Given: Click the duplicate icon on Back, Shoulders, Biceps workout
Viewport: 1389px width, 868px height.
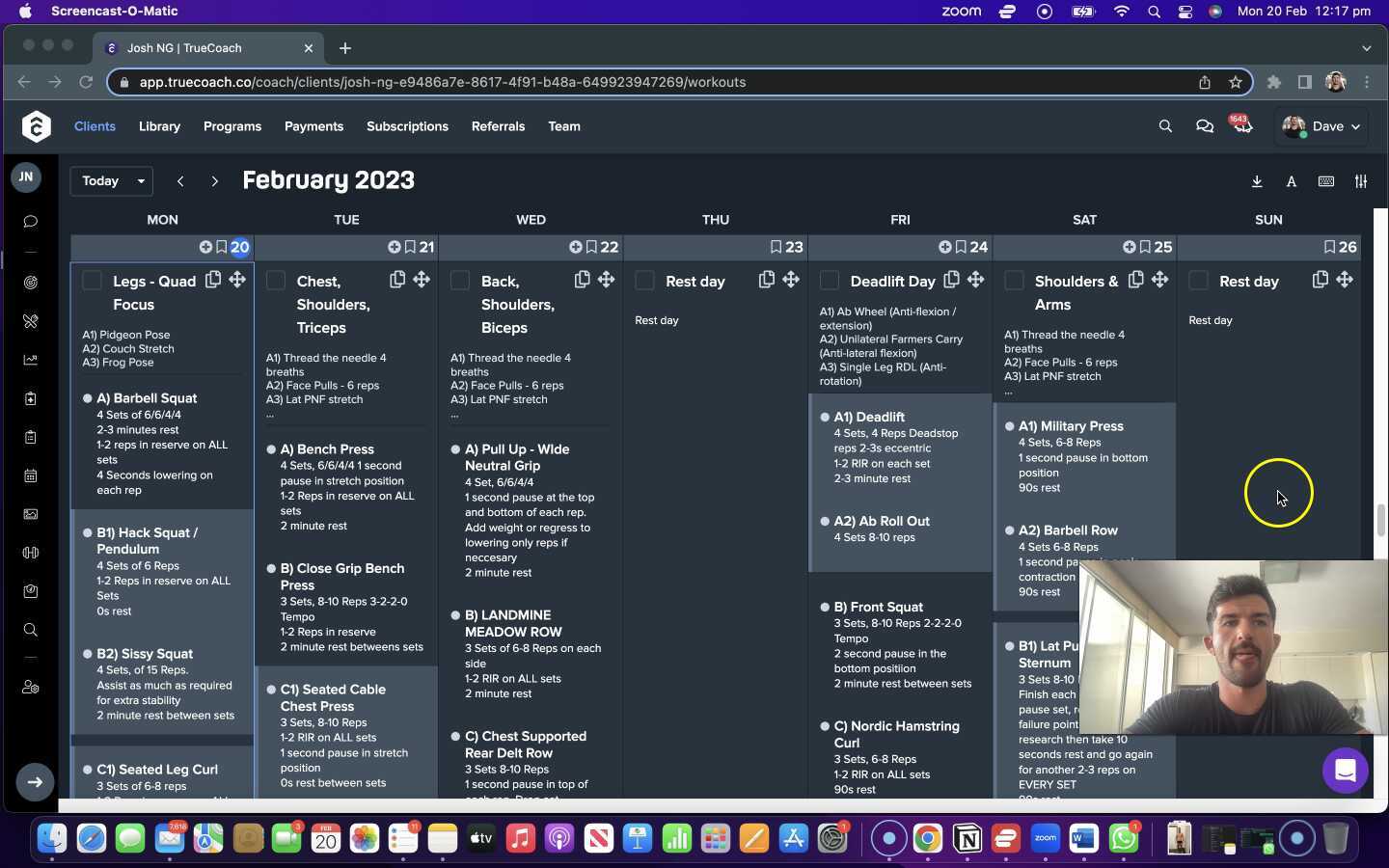Looking at the screenshot, I should coord(582,279).
